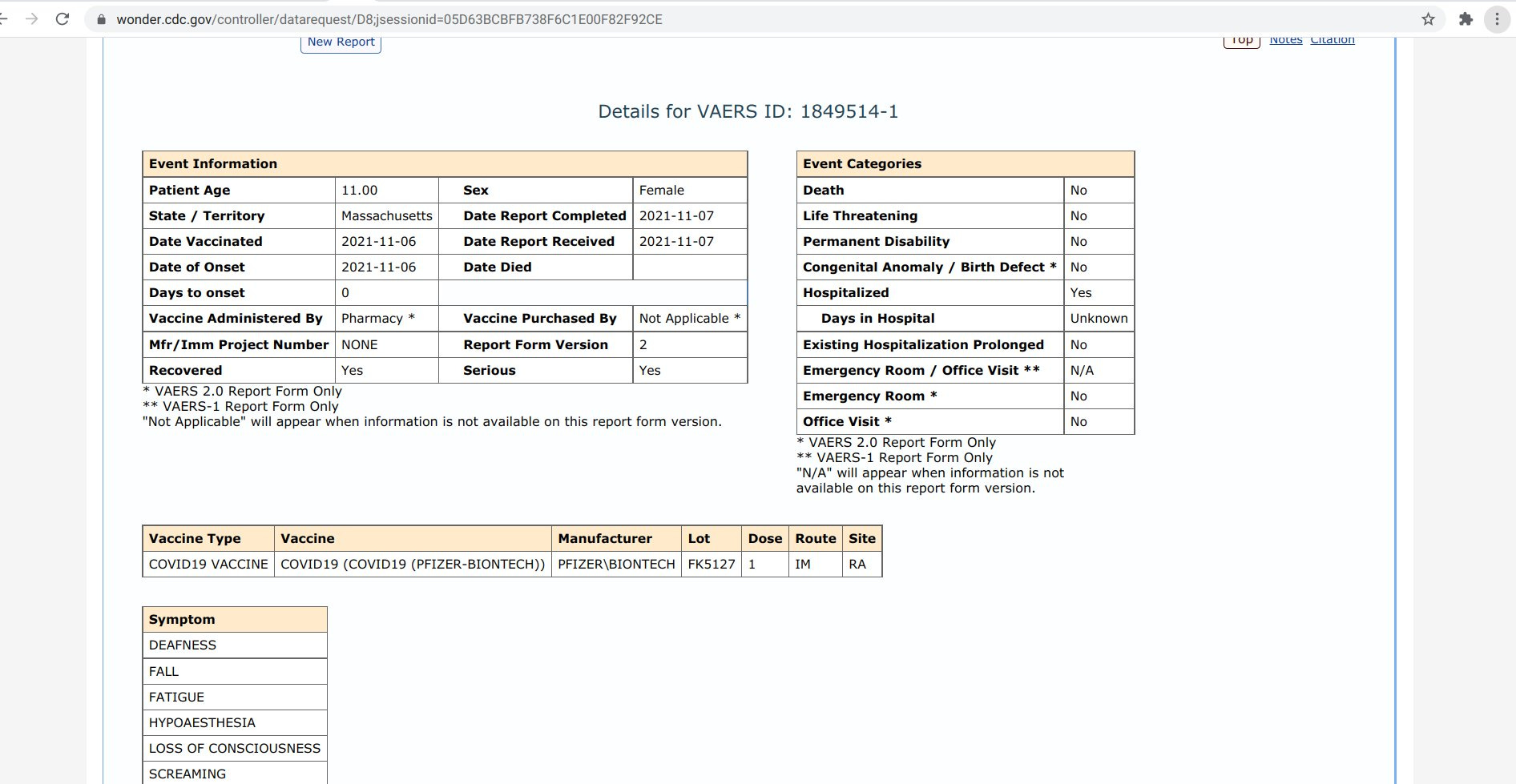Viewport: 1516px width, 784px height.
Task: Select the VAERS ID 1849514-1 heading
Action: [x=748, y=111]
